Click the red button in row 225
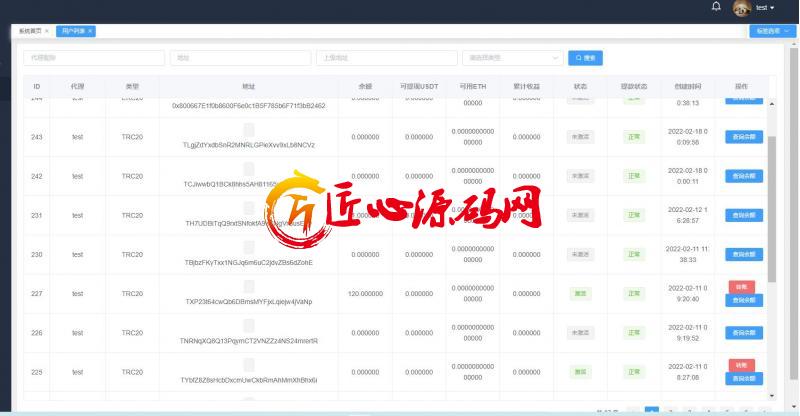Viewport: 800px width, 416px height. point(741,365)
